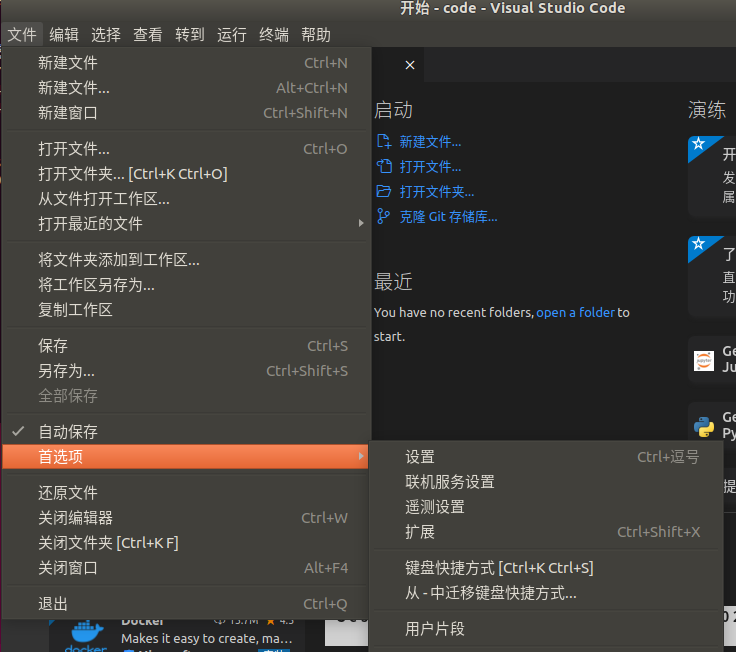Open the 终端 menu in menu bar
Screen dimensions: 736x652
274,35
